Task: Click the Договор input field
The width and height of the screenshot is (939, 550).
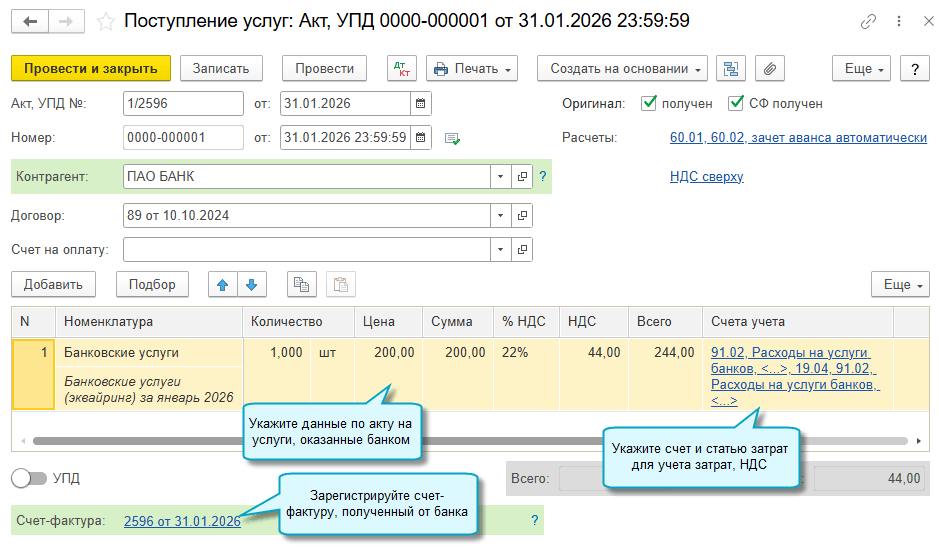Action: pyautogui.click(x=307, y=216)
